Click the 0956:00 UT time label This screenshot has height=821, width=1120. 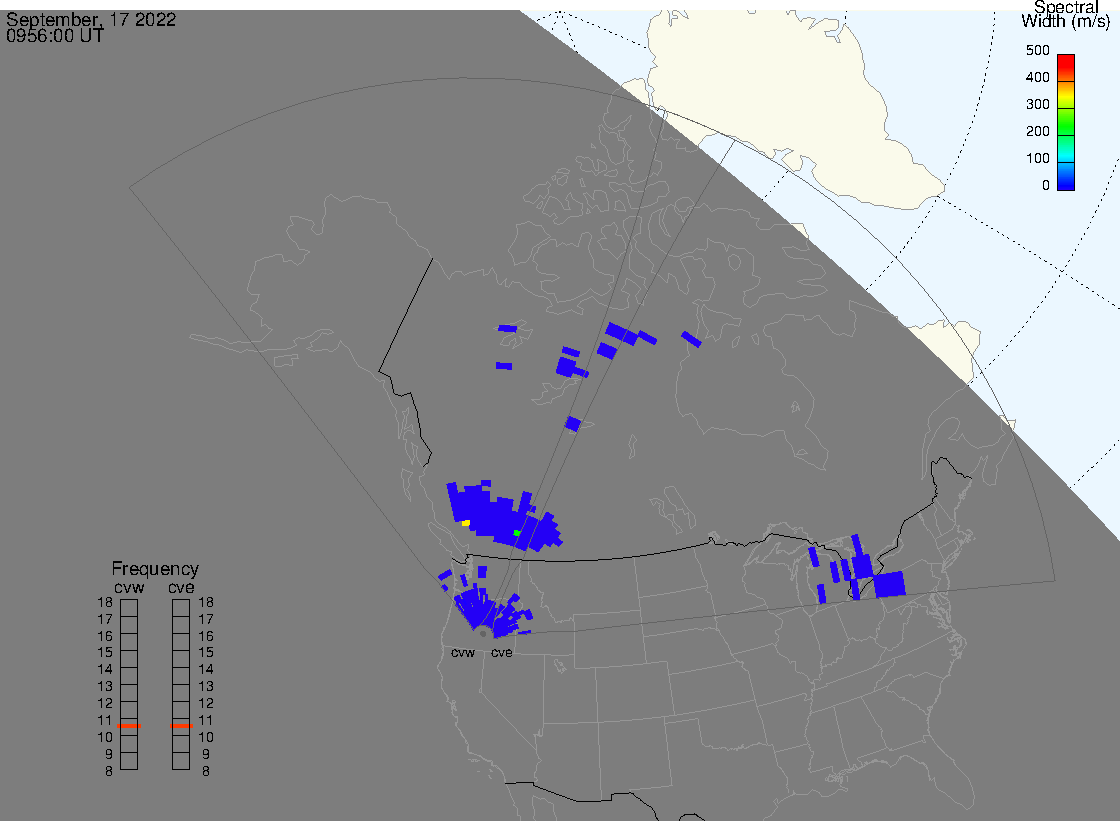55,36
